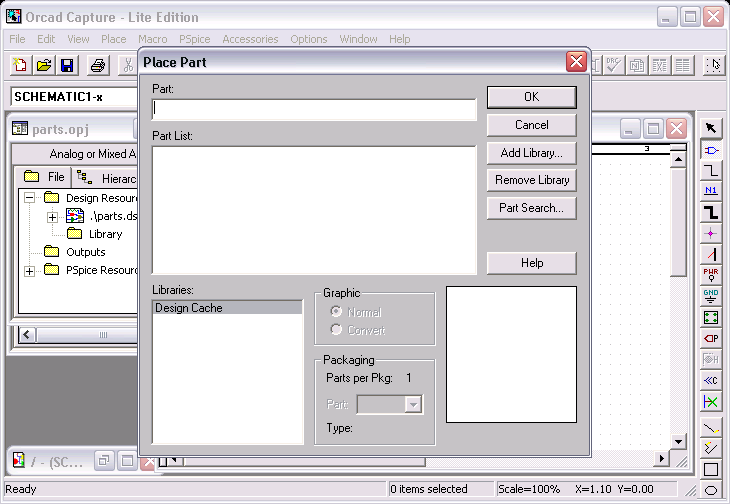Click the schematic horizontal scrollbar right arrow
This screenshot has width=730, height=504.
point(661,459)
